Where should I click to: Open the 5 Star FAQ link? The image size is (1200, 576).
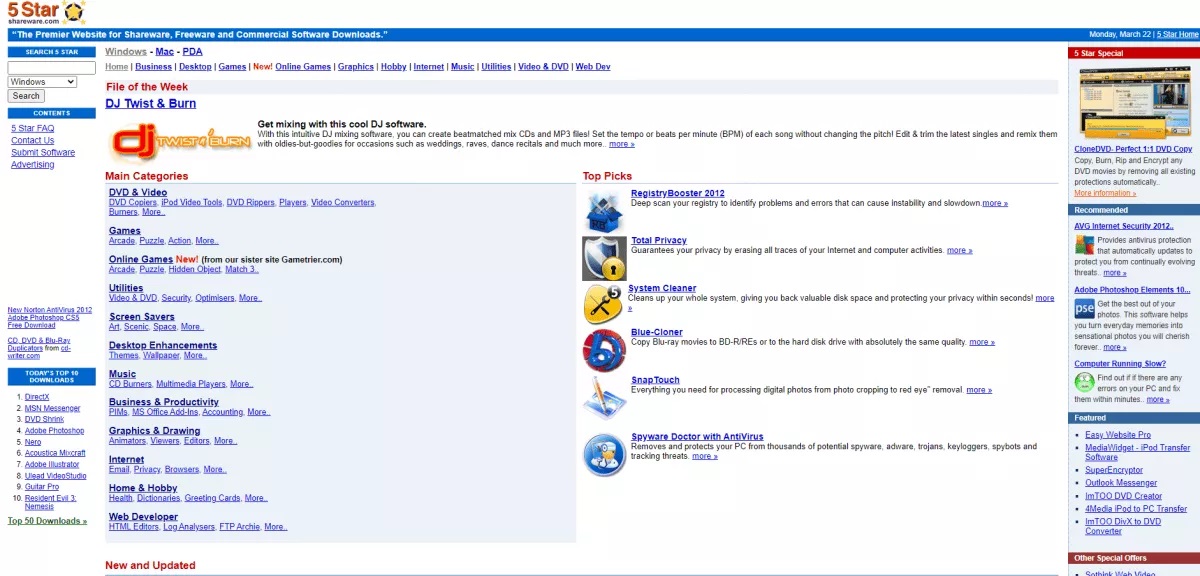[x=32, y=129]
